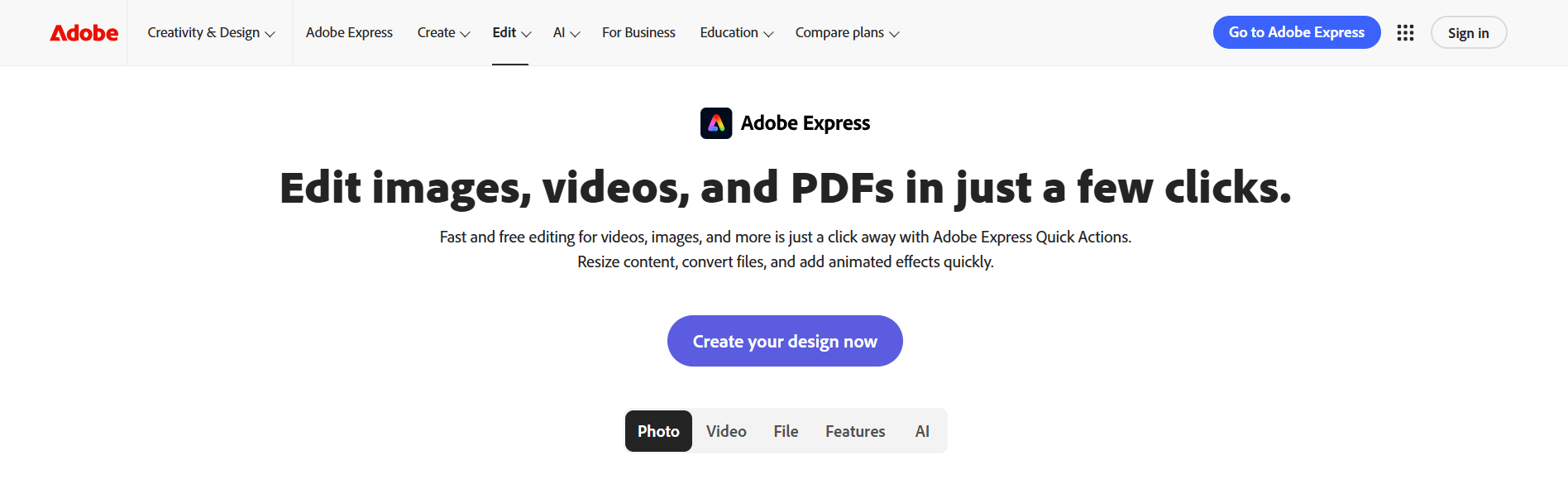Click the Adobe Express app icon

pos(716,123)
